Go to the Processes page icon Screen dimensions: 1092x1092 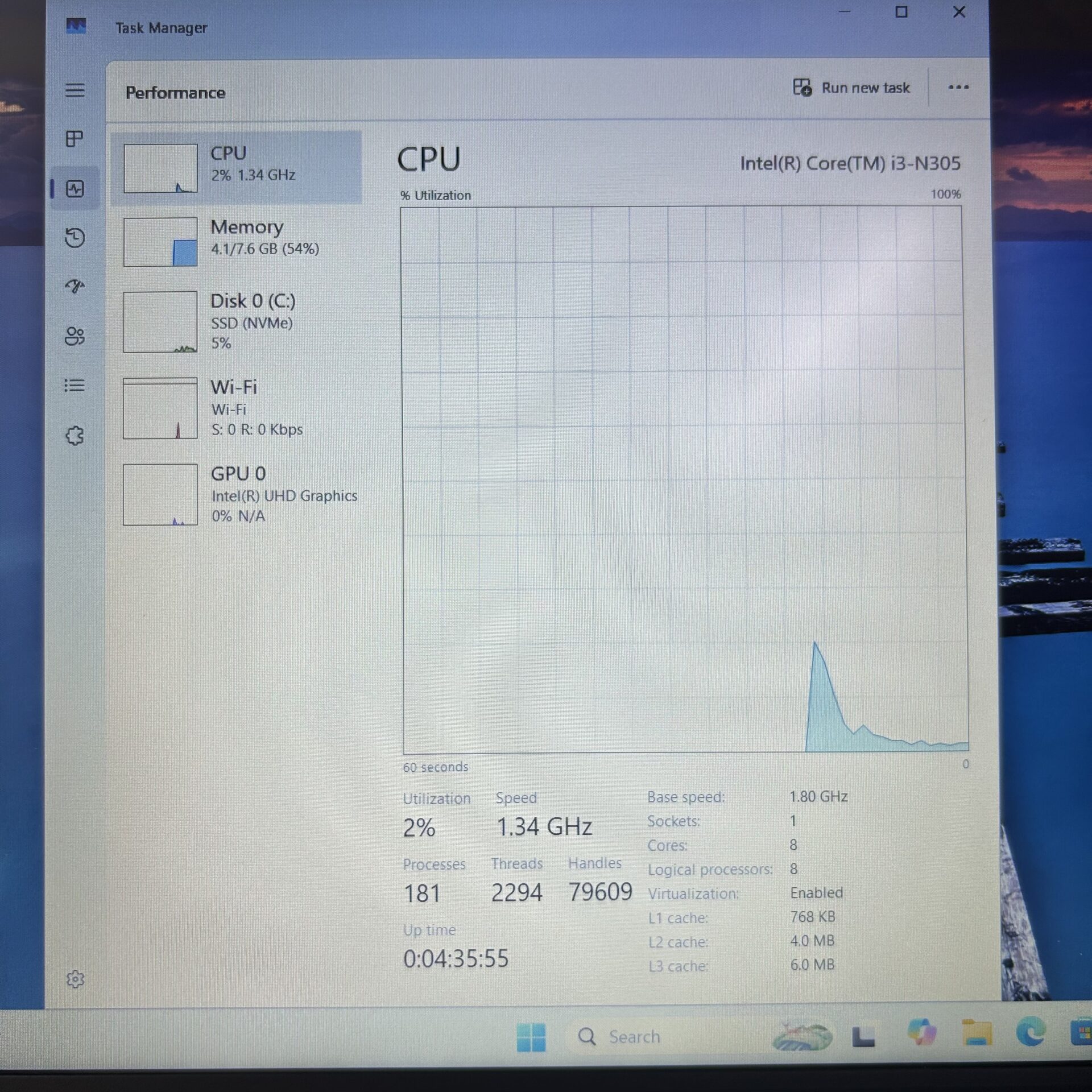click(75, 139)
